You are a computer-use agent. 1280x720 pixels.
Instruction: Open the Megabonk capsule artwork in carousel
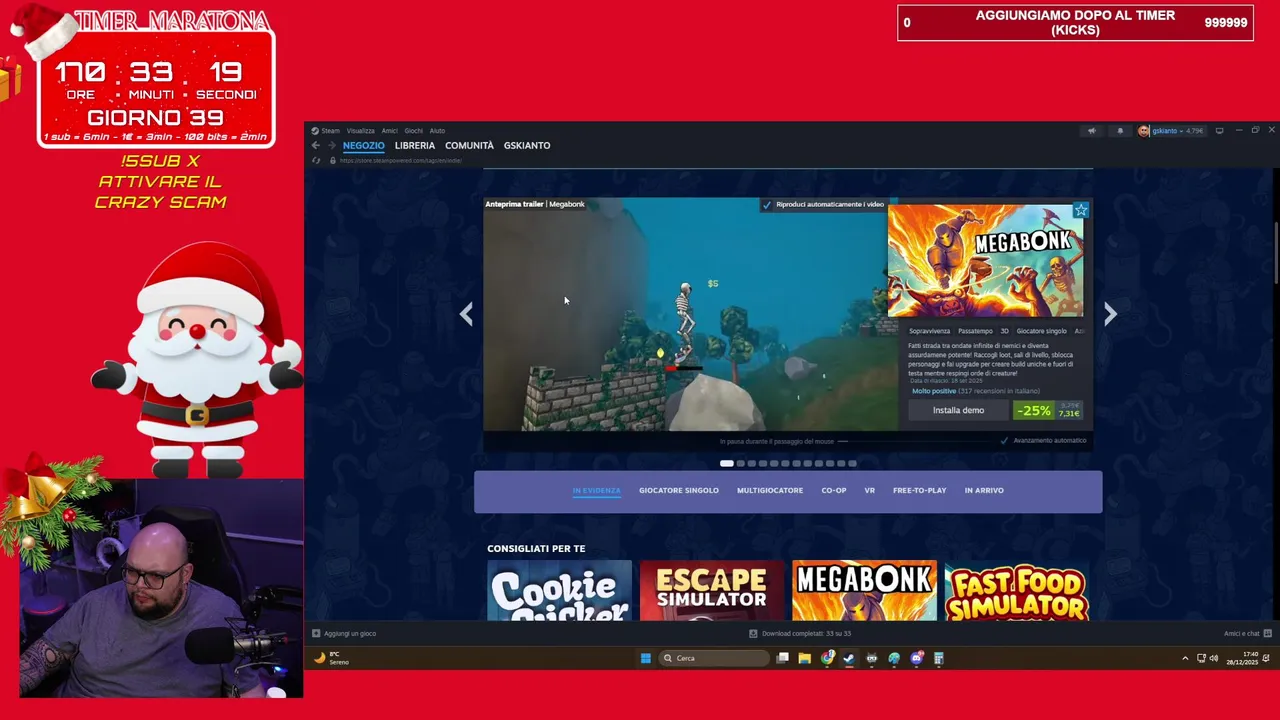click(x=985, y=260)
